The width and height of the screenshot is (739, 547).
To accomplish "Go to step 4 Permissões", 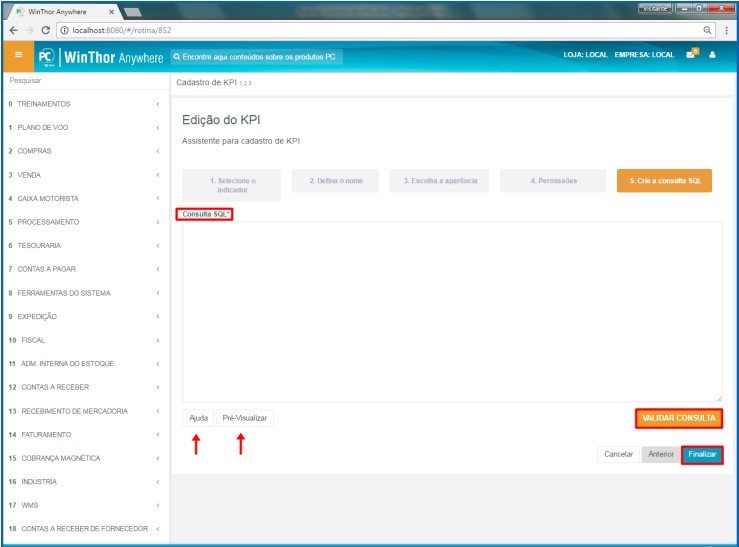I will point(553,181).
